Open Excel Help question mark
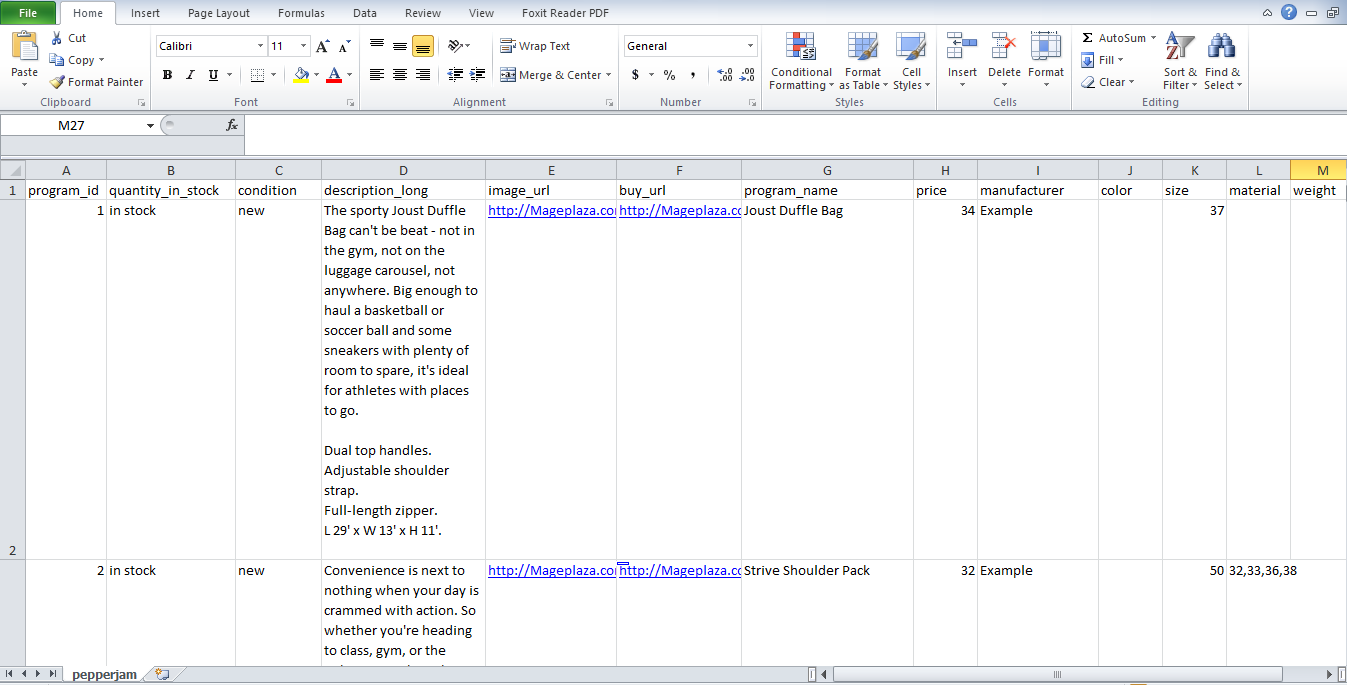Viewport: 1347px width, 685px height. point(1289,12)
